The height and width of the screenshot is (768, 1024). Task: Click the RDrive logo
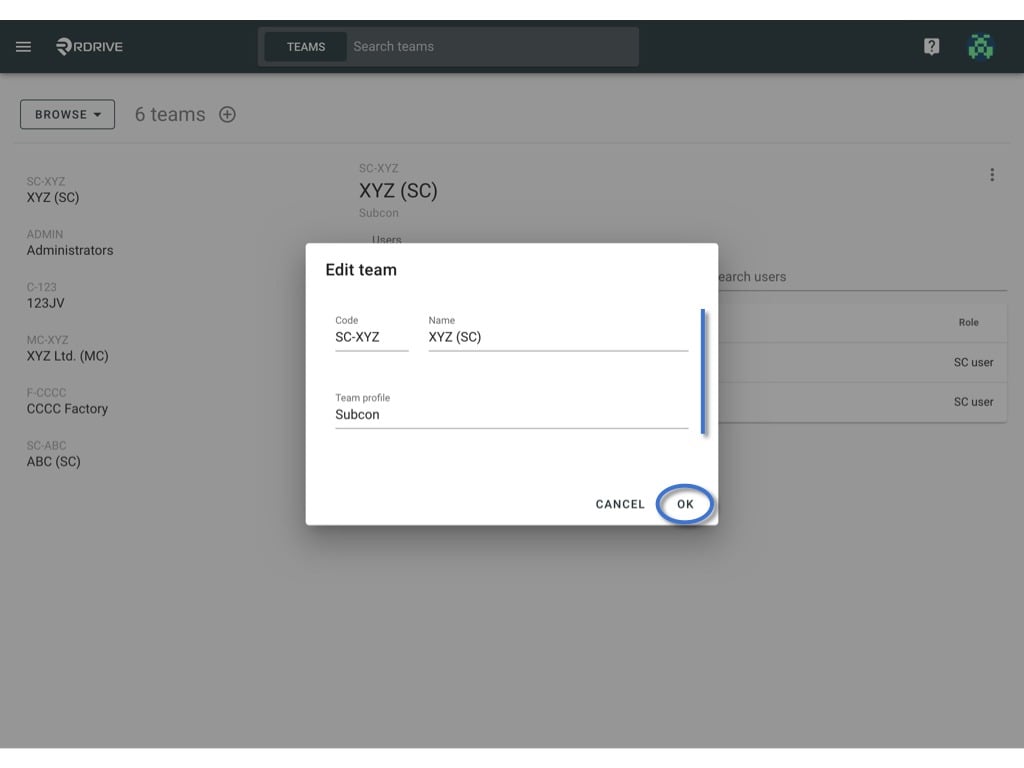tap(89, 46)
